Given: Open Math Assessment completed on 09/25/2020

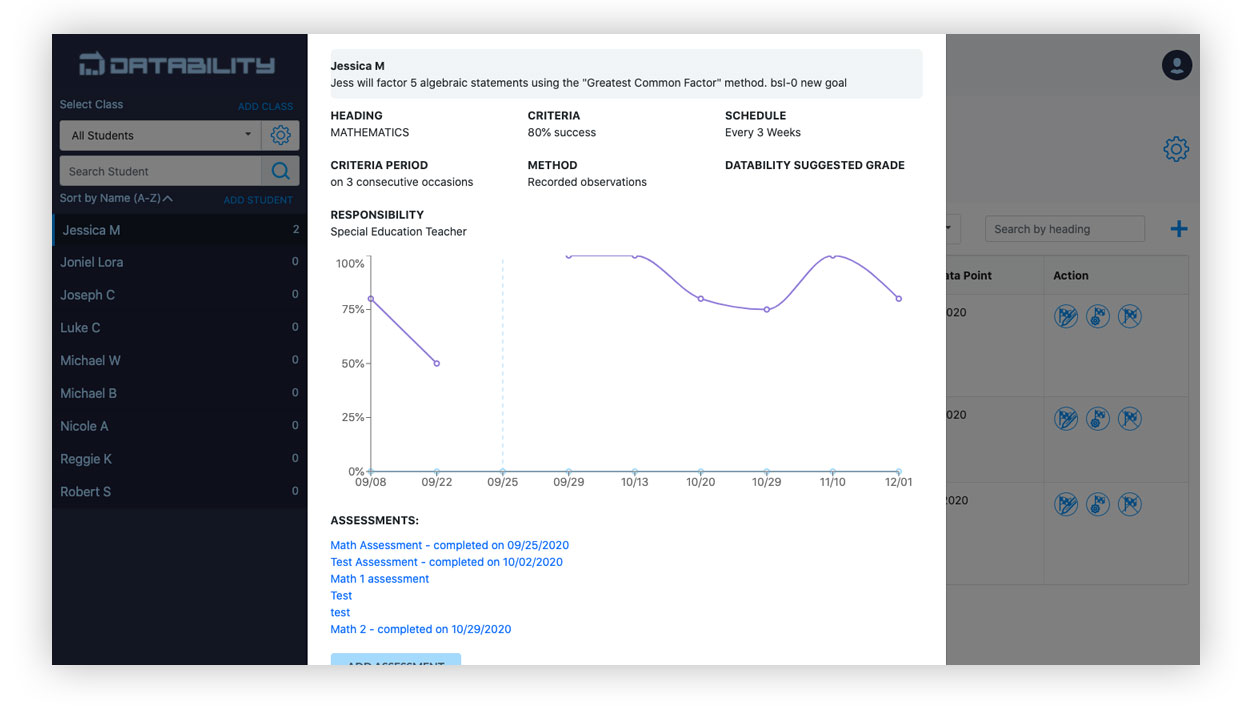Looking at the screenshot, I should [x=449, y=545].
